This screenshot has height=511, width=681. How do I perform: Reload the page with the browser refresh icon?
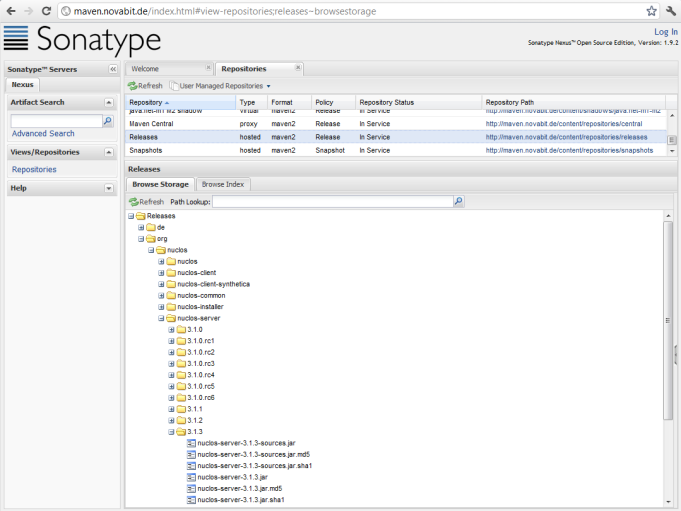pyautogui.click(x=46, y=11)
